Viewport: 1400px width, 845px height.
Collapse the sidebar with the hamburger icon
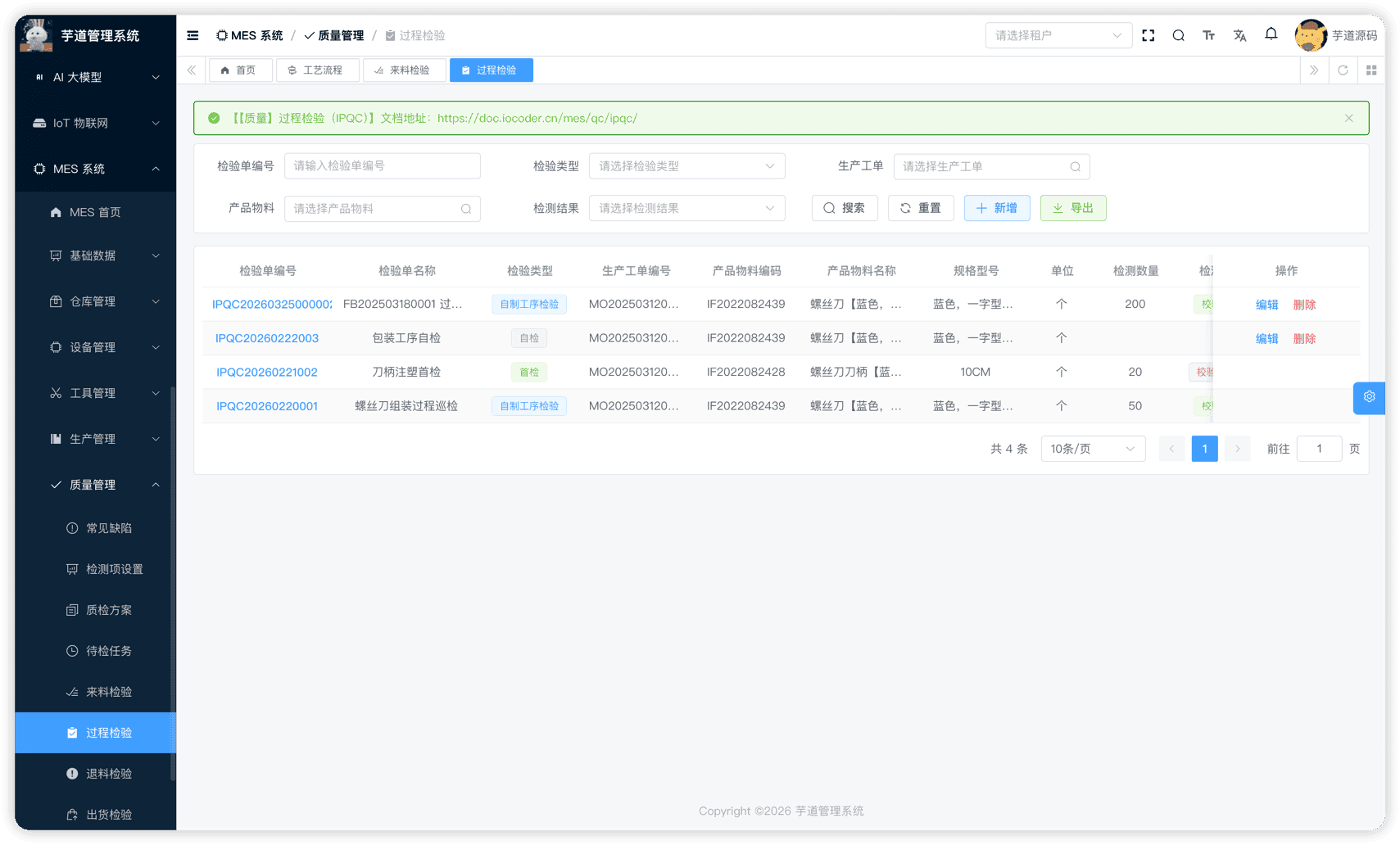[x=193, y=35]
